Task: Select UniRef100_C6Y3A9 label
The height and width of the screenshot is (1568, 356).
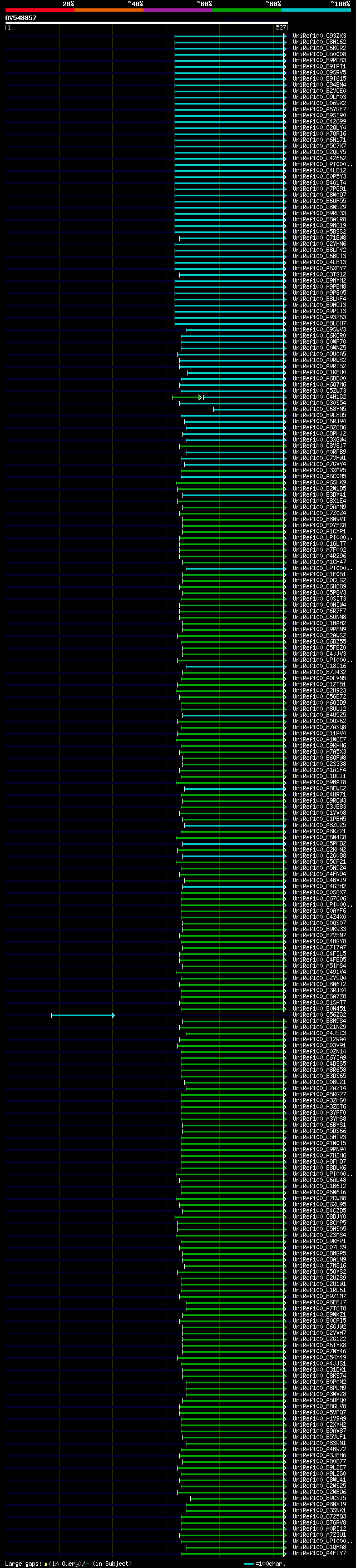Action: pyautogui.click(x=319, y=1057)
